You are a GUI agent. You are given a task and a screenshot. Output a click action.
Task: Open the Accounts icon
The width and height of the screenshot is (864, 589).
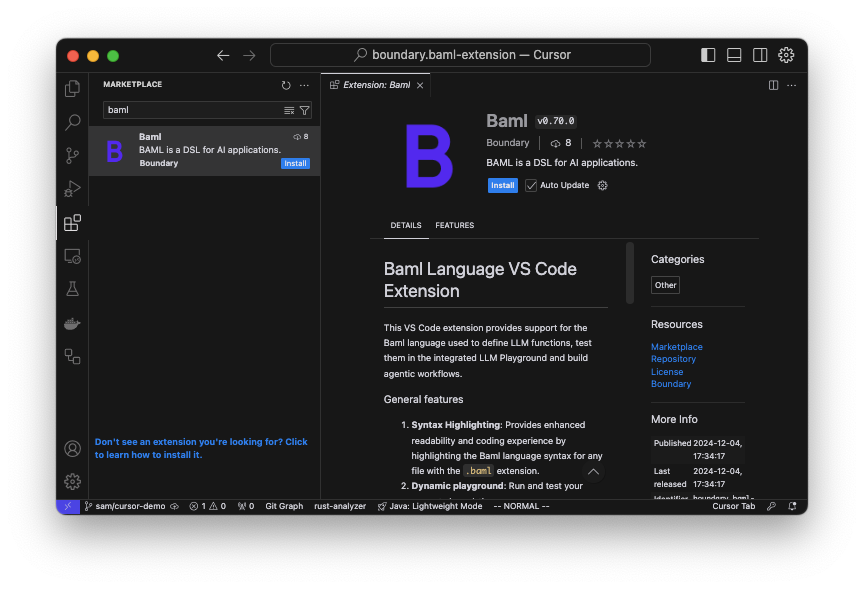72,449
